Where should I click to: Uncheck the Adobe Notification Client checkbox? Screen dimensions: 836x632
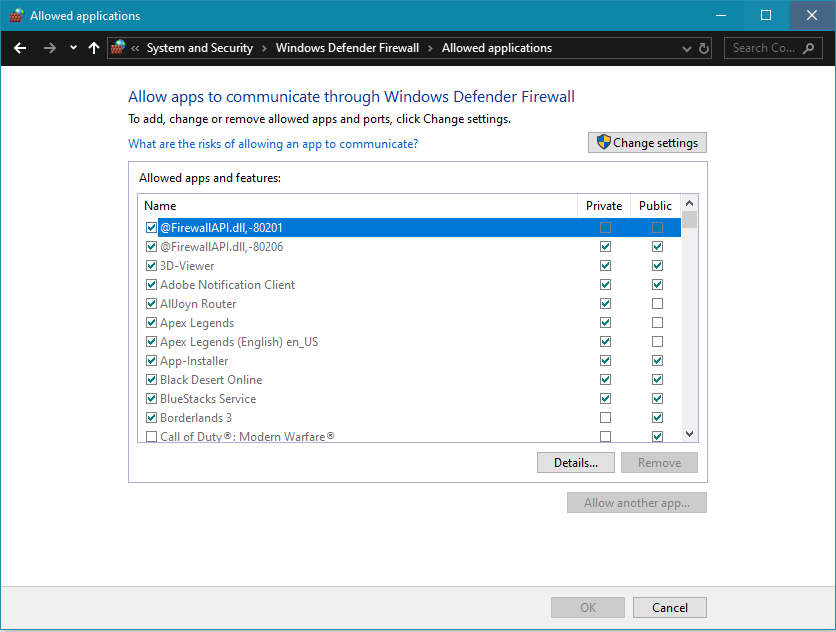tap(152, 285)
